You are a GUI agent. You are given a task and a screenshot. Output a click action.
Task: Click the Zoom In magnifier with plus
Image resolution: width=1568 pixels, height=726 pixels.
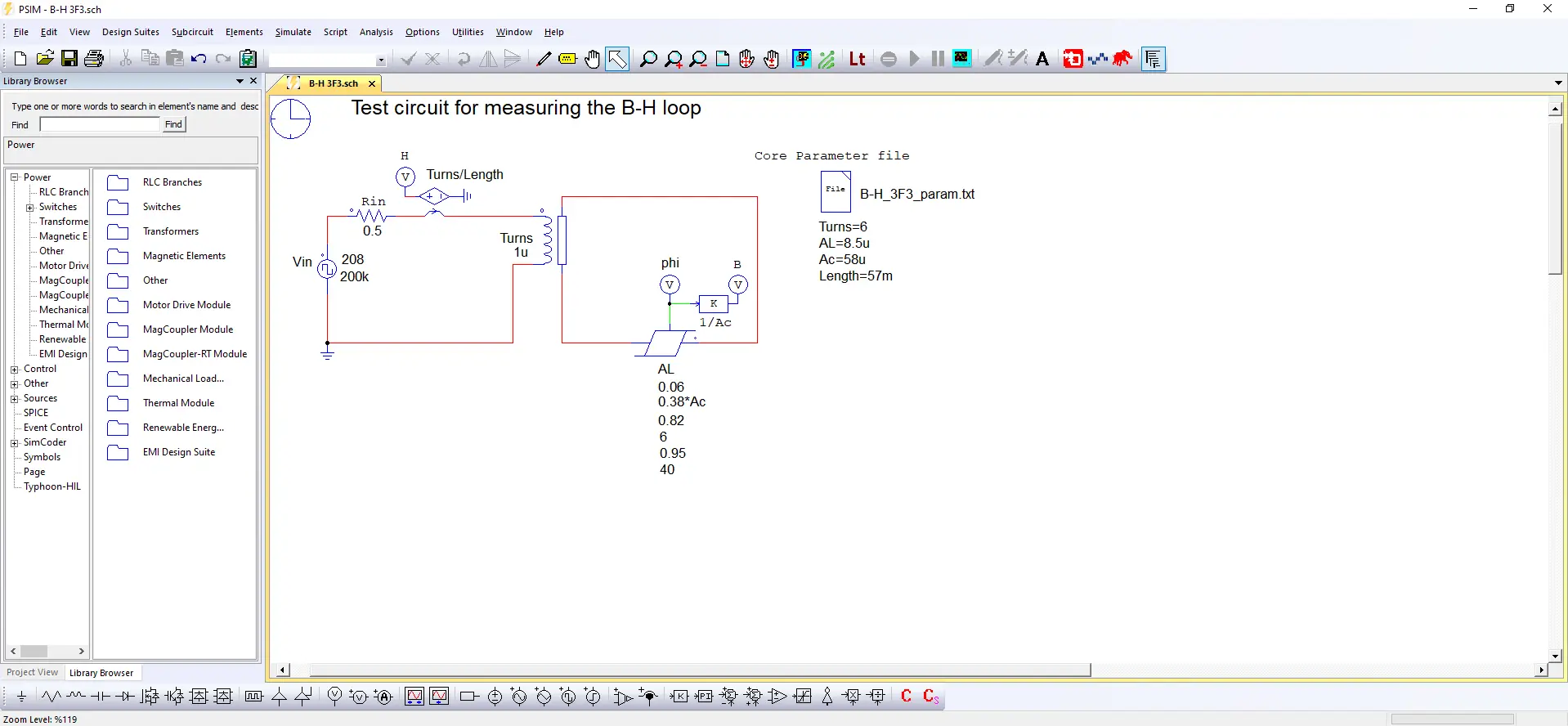pos(674,59)
